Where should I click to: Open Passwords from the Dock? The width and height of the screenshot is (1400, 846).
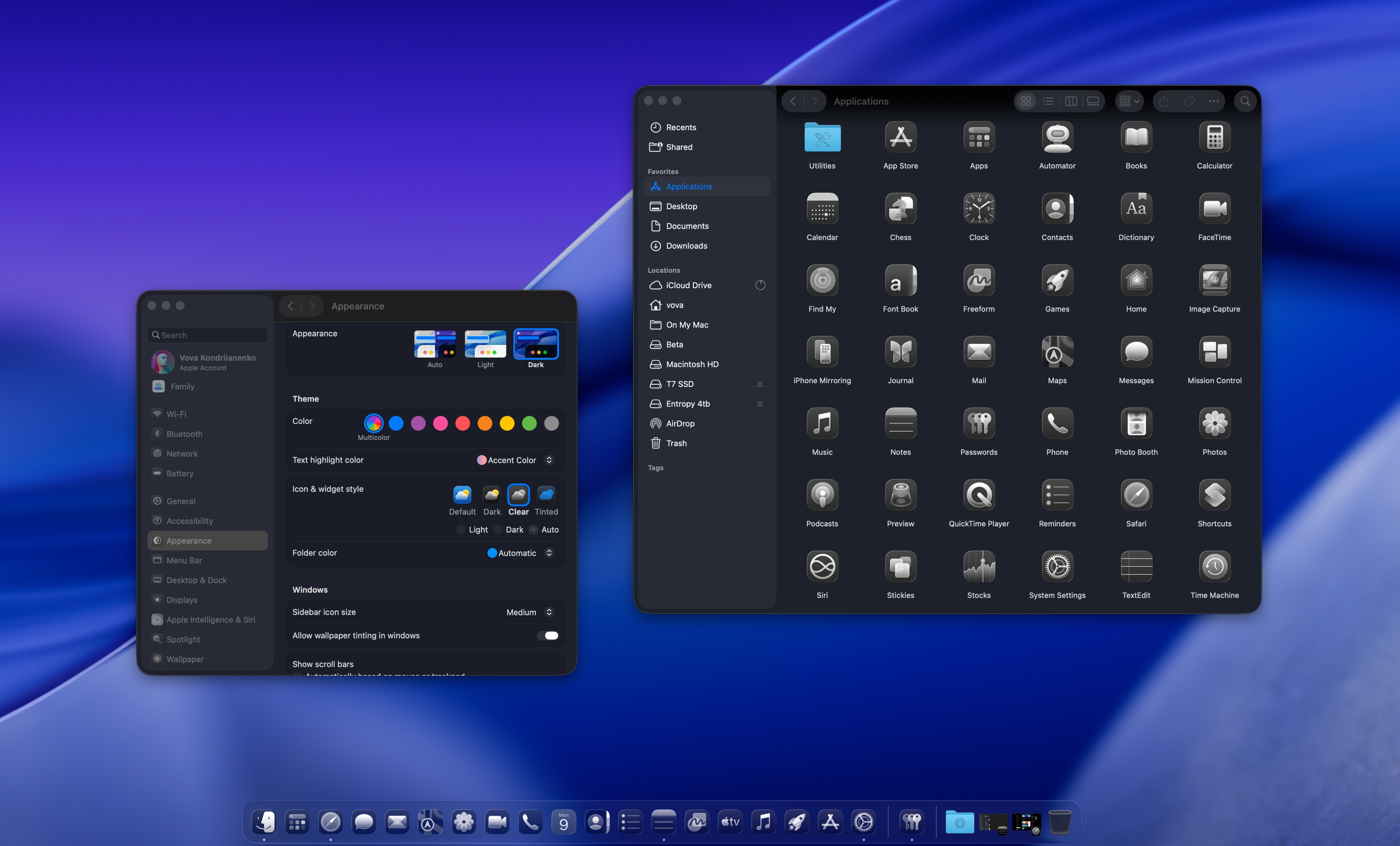912,822
